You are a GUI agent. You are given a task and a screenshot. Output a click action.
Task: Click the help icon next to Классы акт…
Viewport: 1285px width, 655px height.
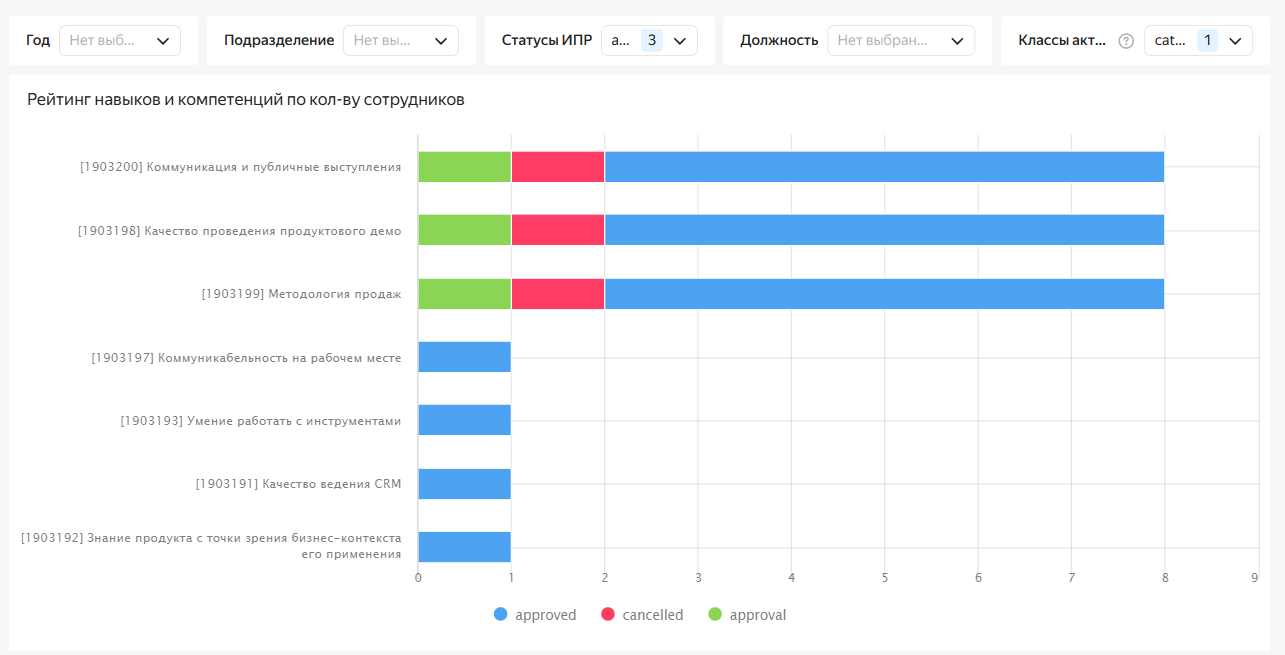coord(1126,41)
